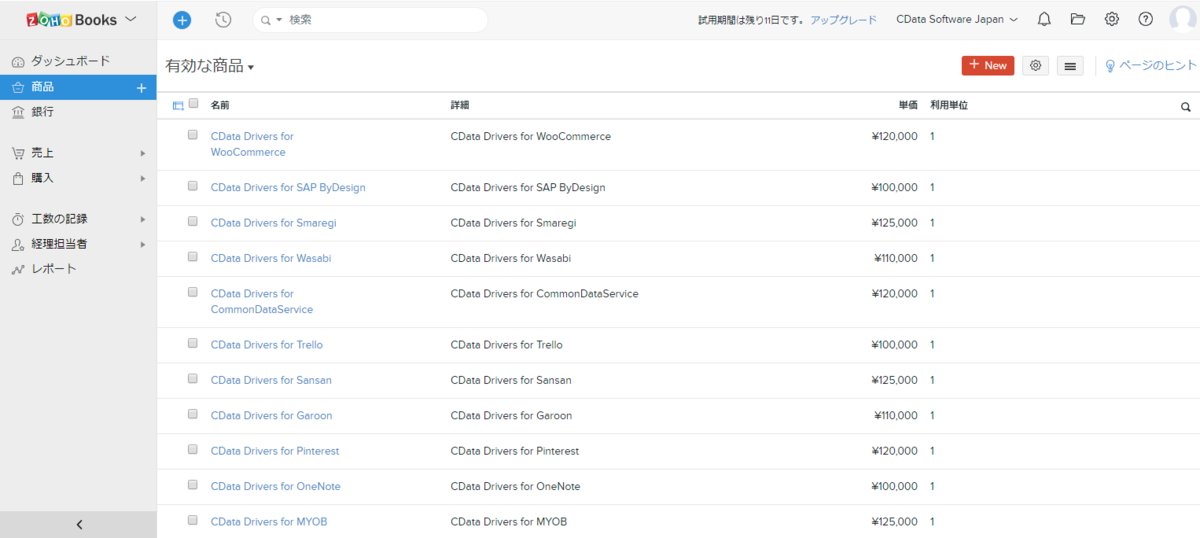Viewport: 1200px width, 538px height.
Task: Open the recent activity history icon
Action: tap(223, 19)
